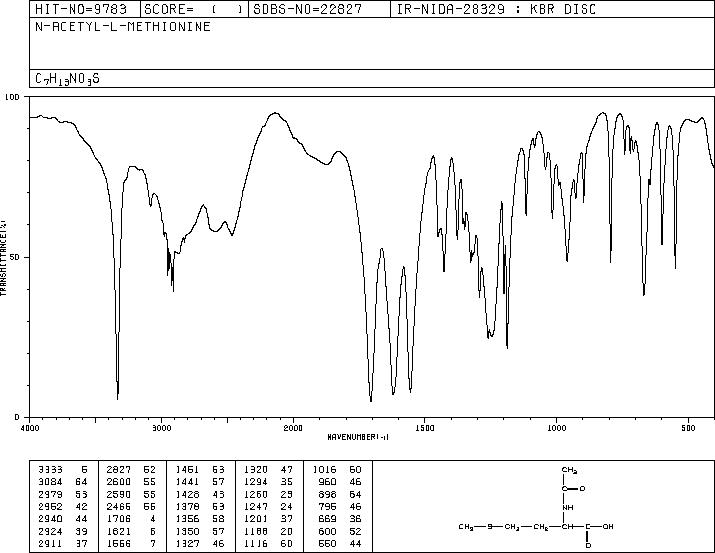Click the 3000 wavenumber axis label

161,428
